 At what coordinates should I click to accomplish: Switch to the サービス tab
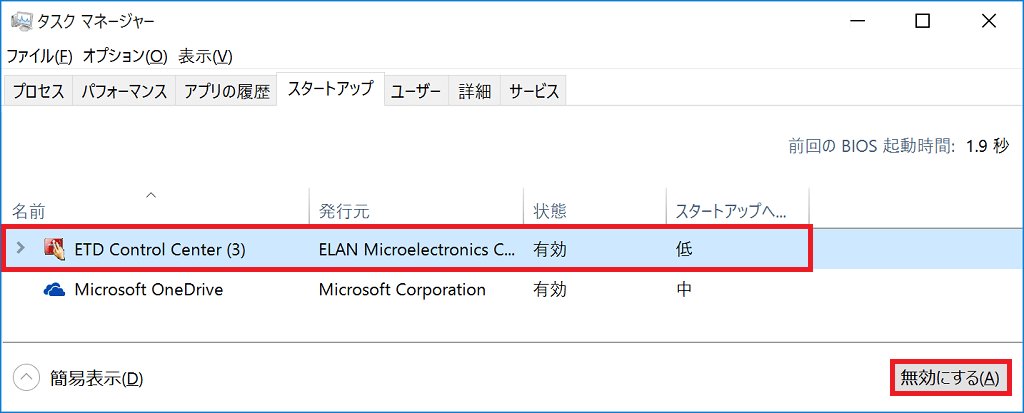coord(534,91)
